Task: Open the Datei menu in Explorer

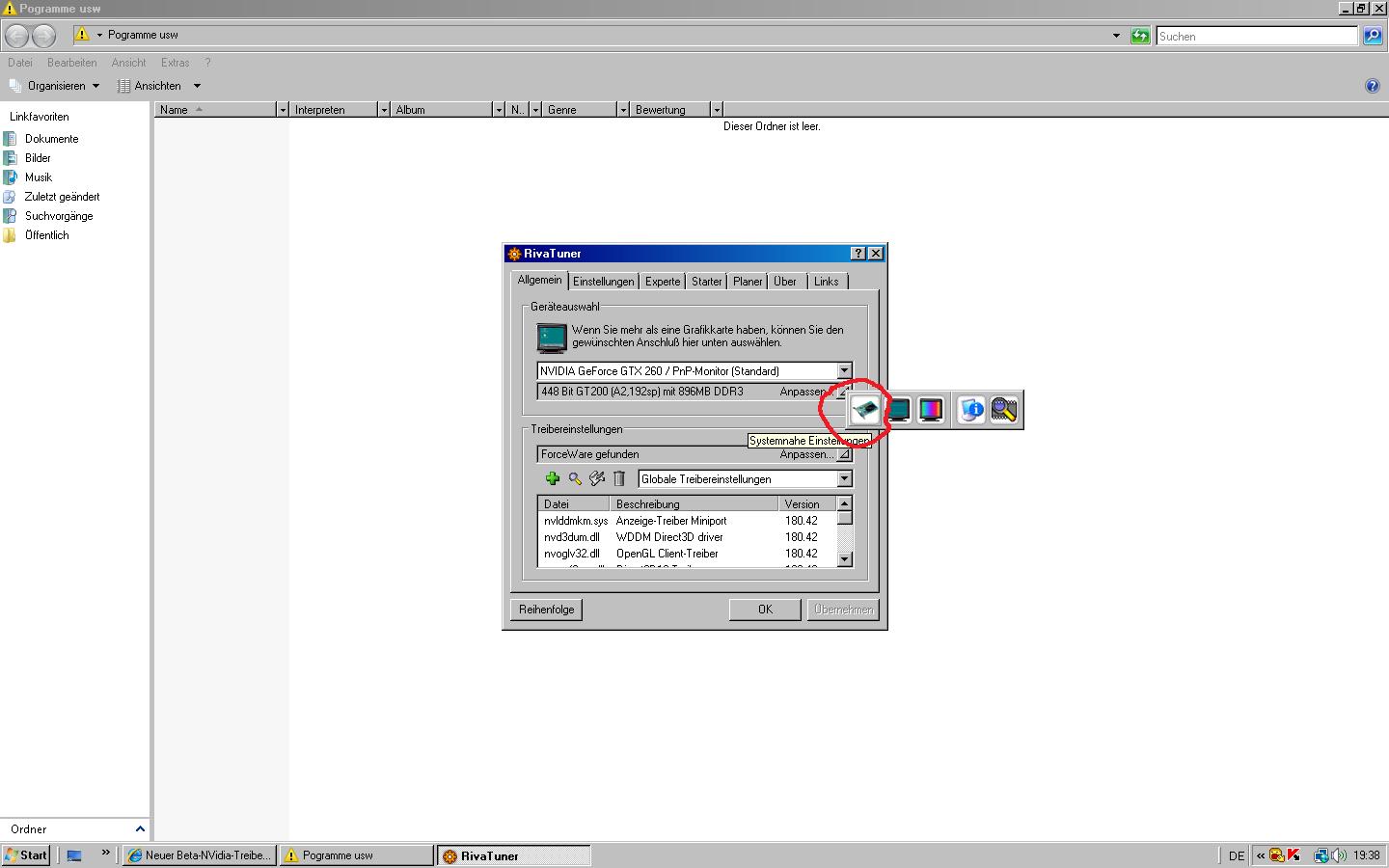Action: coord(19,63)
